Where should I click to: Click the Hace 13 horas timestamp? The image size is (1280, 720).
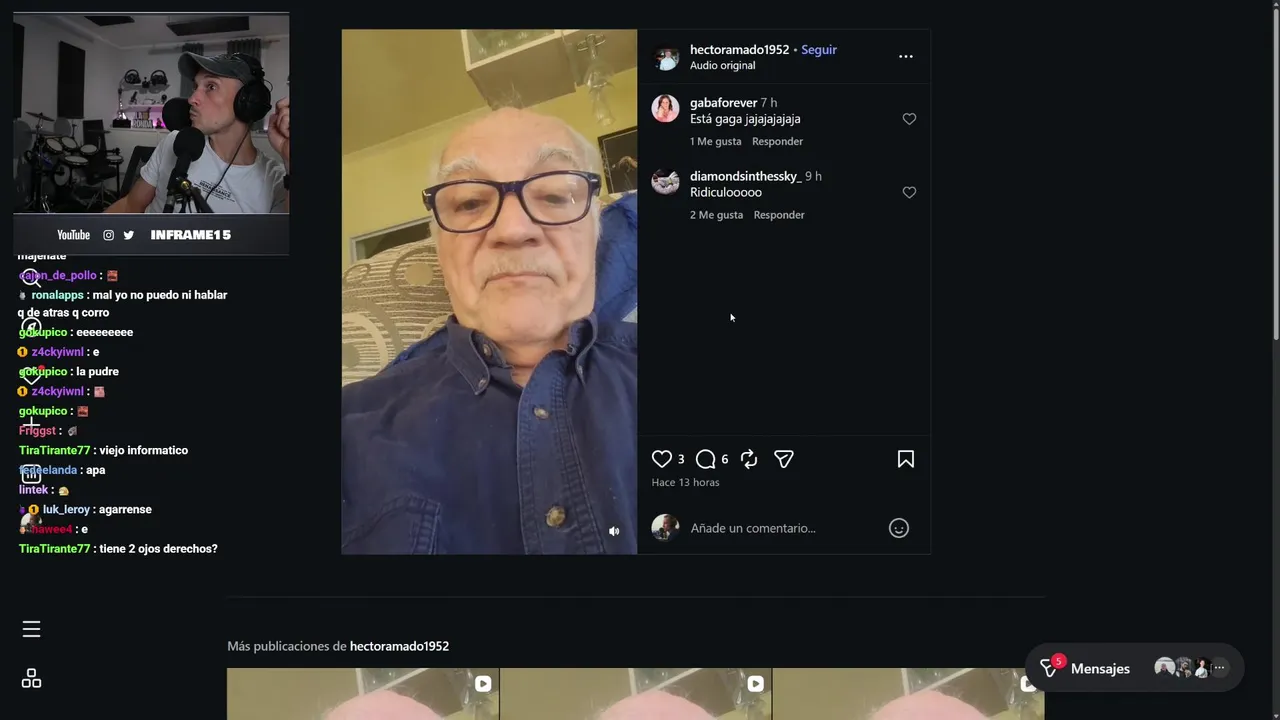(685, 482)
